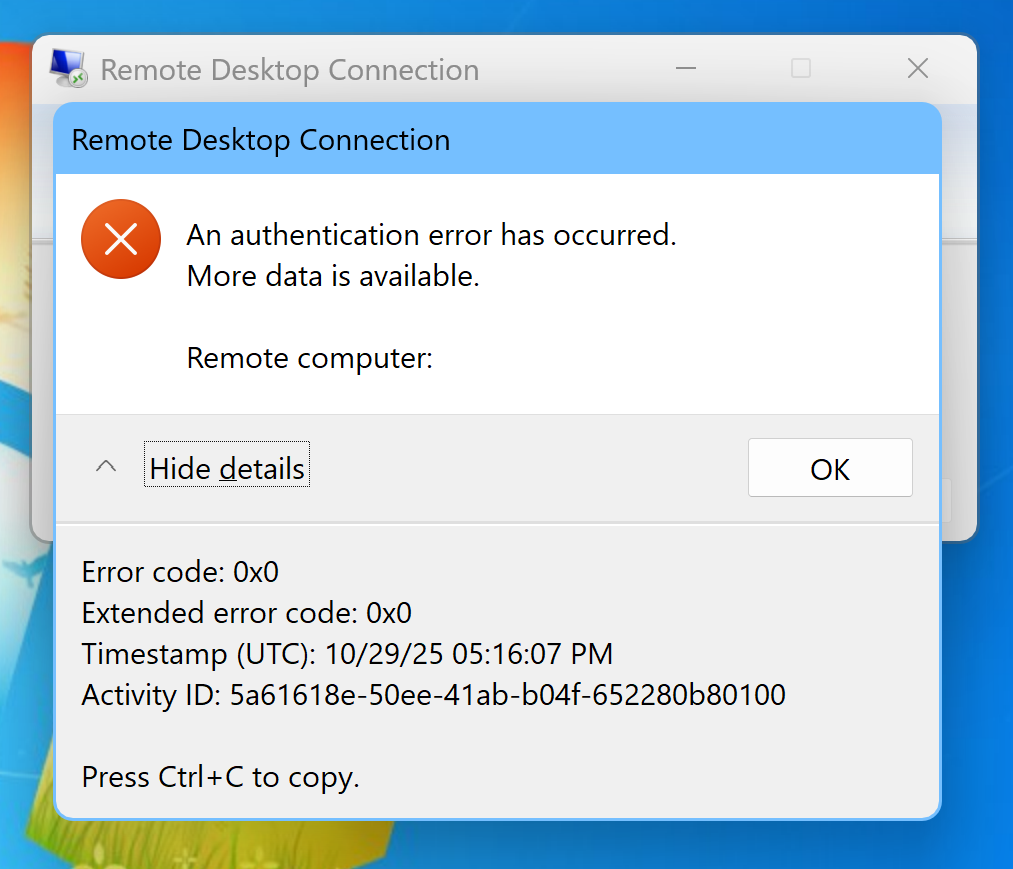1013x869 pixels.
Task: Click the 'Error code: 0x0' line
Action: tap(180, 572)
